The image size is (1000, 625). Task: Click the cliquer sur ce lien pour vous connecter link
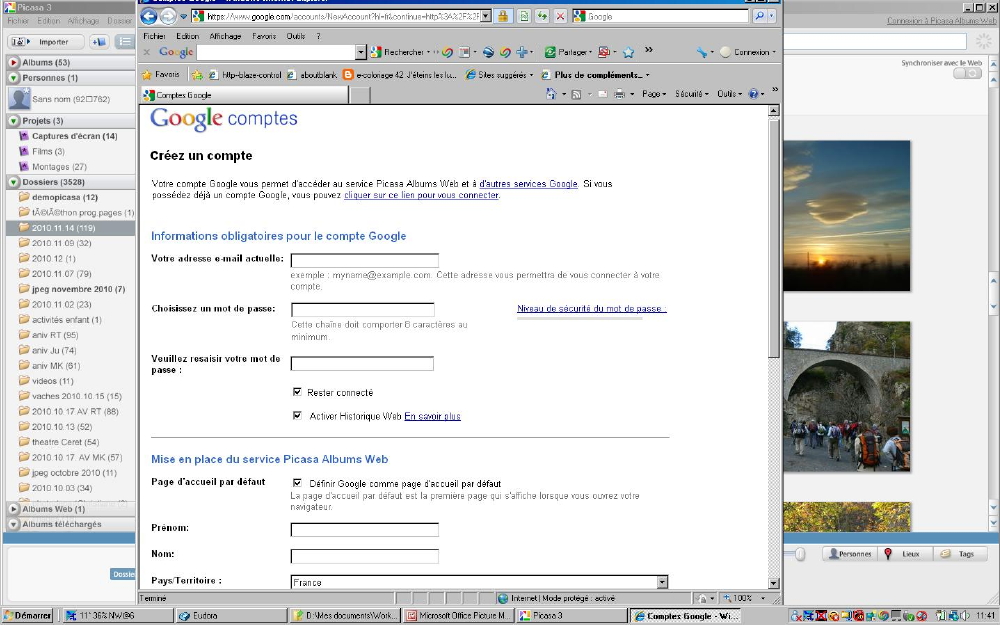coord(421,195)
